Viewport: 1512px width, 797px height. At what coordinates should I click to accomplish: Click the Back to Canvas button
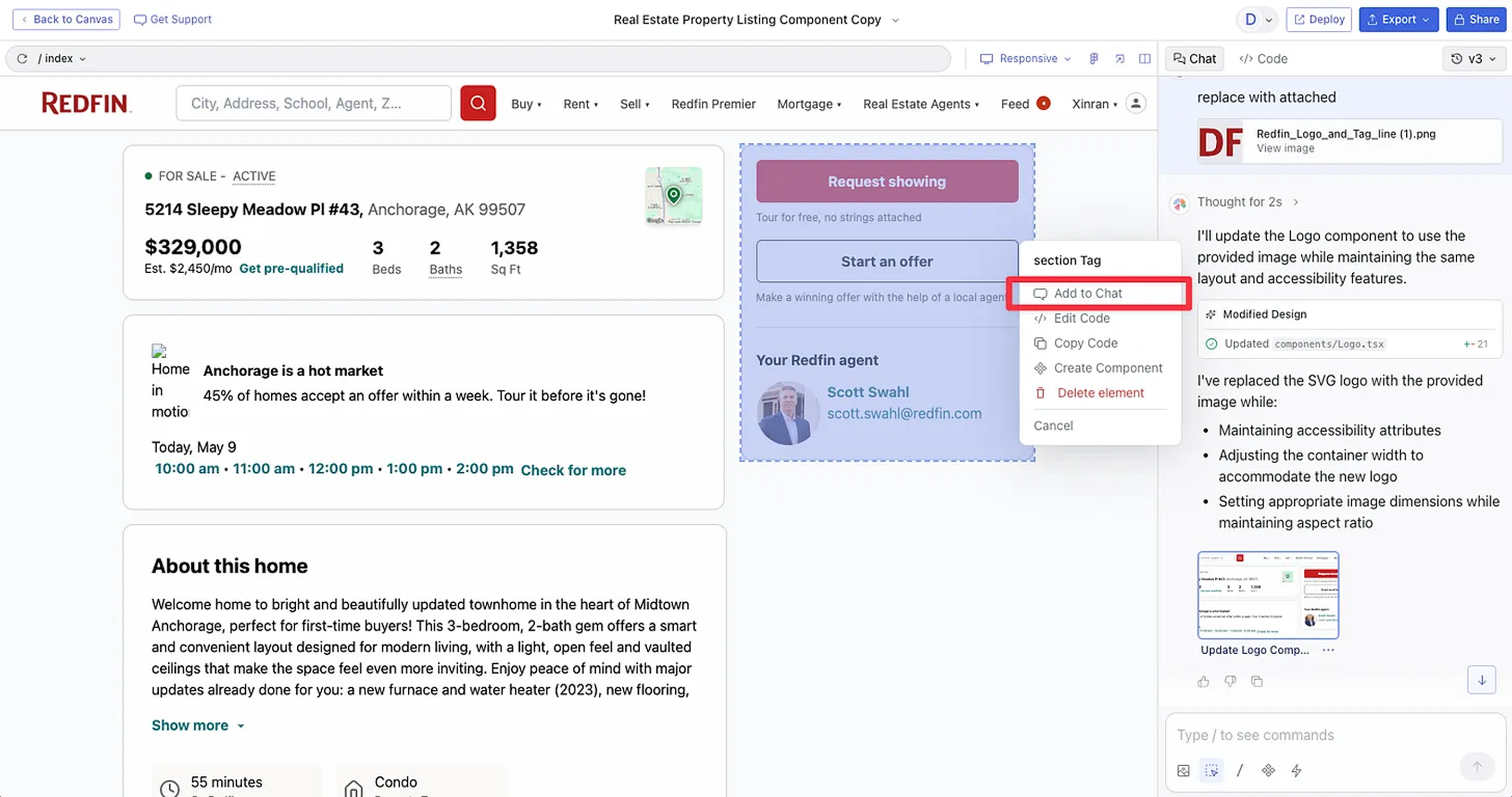pyautogui.click(x=66, y=19)
